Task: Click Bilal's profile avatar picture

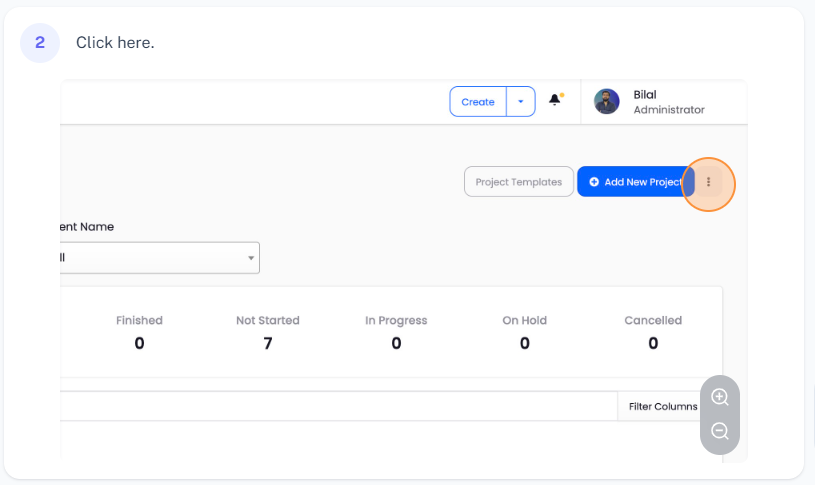Action: 607,101
